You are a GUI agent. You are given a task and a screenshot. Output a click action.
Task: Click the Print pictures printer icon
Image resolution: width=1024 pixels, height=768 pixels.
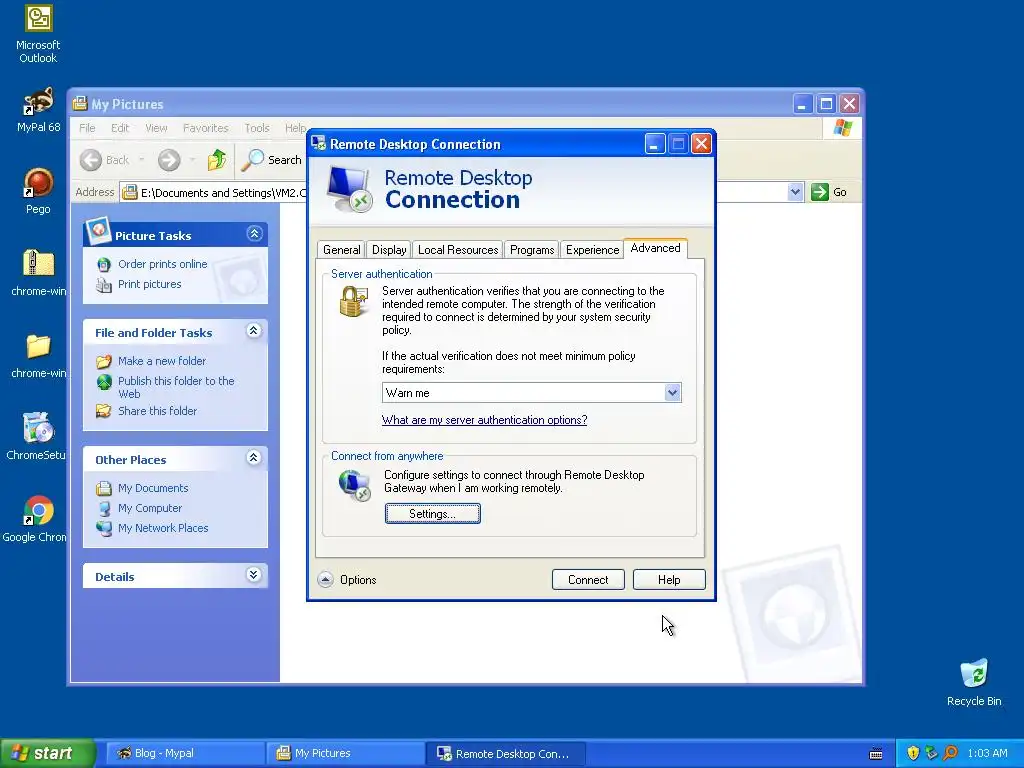tap(104, 285)
